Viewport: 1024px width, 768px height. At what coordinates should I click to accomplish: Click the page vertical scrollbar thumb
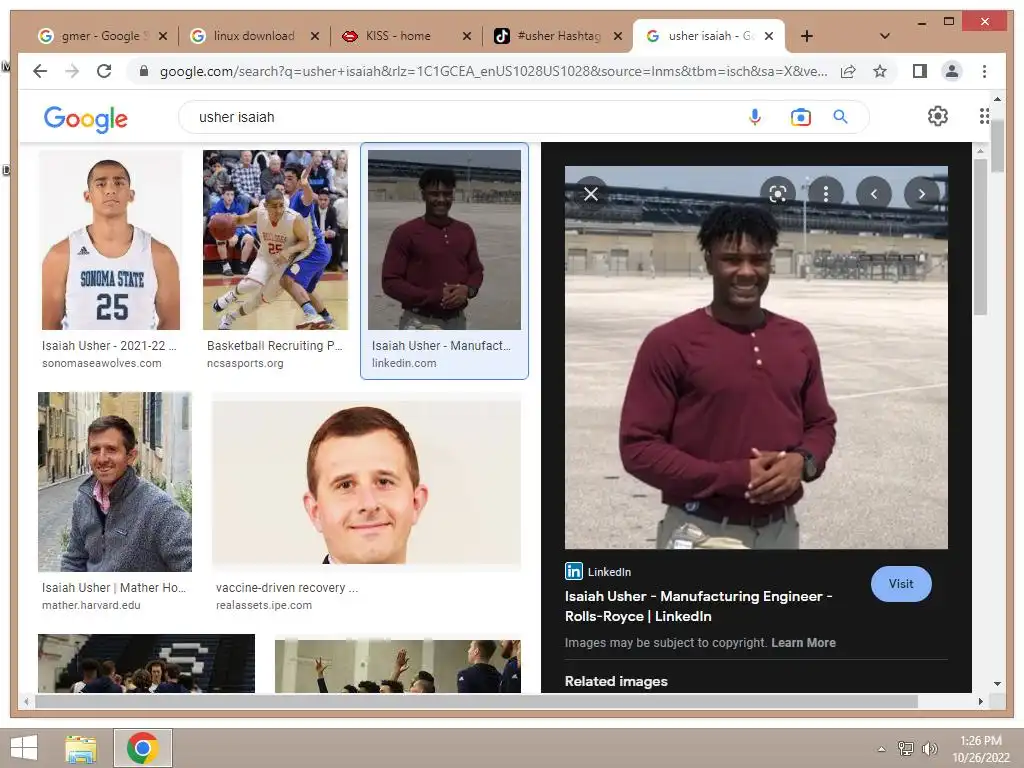pos(997,145)
